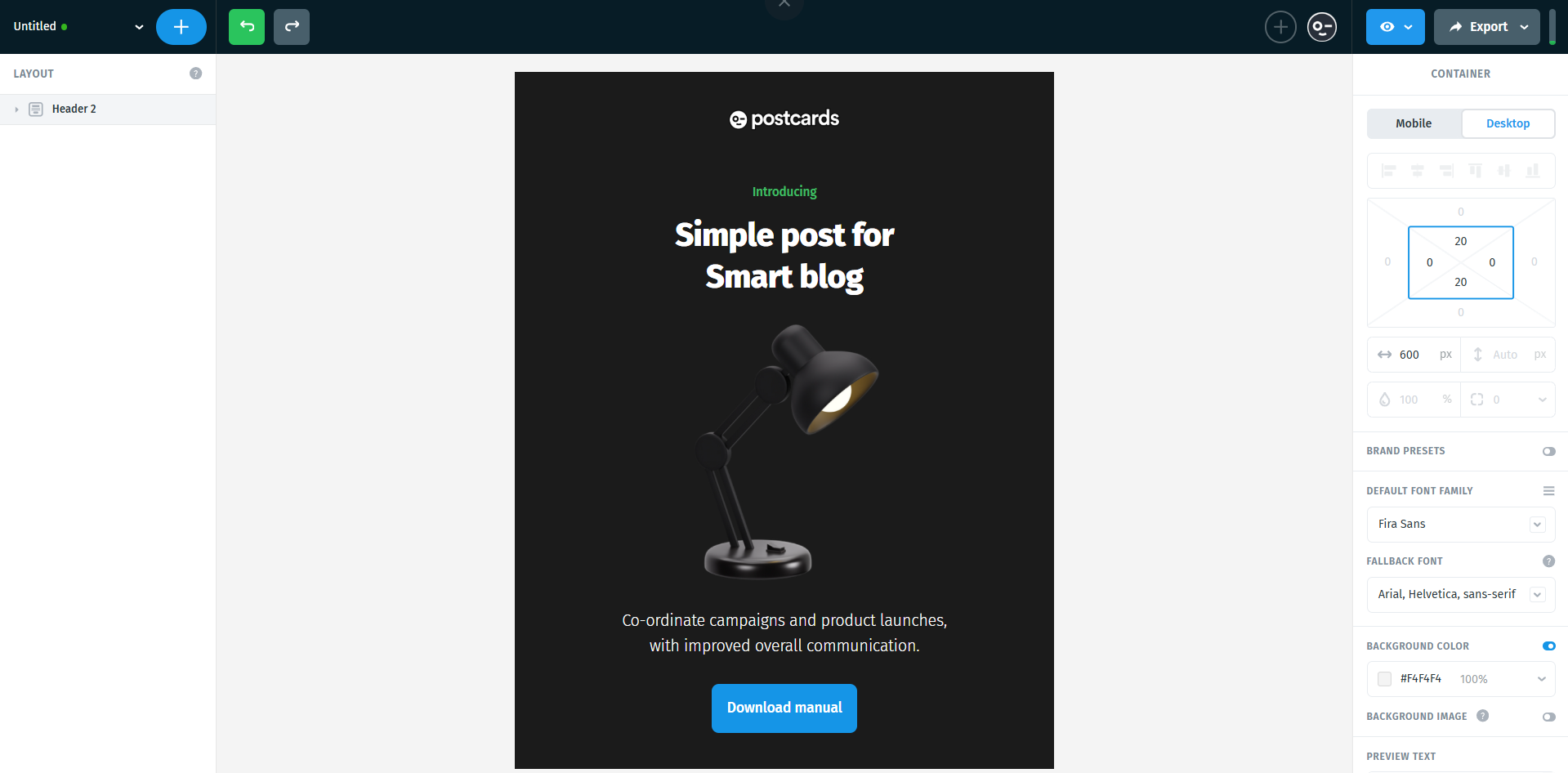Viewport: 1568px width, 773px height.
Task: Click the circled plus icon near account
Action: (x=1280, y=27)
